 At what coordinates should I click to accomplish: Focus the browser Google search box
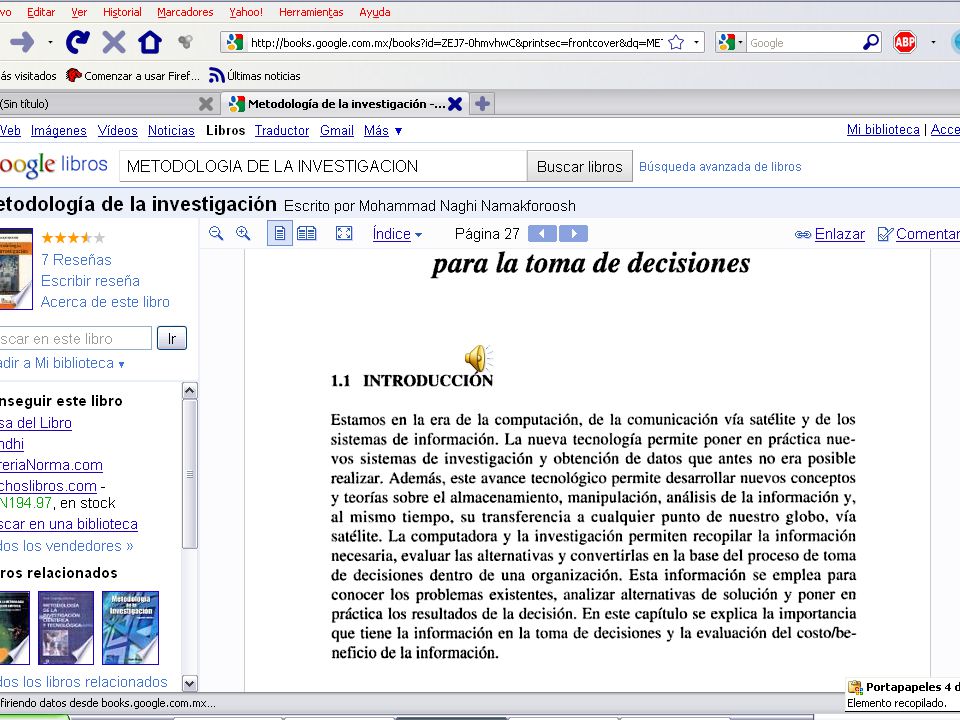[x=803, y=42]
